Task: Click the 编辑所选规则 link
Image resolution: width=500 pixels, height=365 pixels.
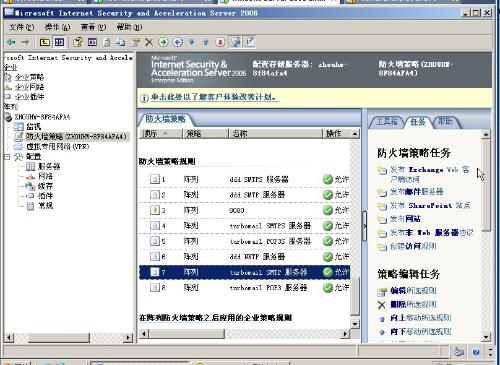Action: [413, 291]
